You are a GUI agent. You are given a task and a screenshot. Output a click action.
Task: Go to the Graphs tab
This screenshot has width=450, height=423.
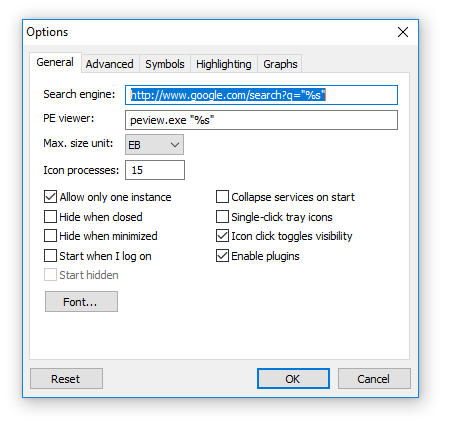pos(280,64)
